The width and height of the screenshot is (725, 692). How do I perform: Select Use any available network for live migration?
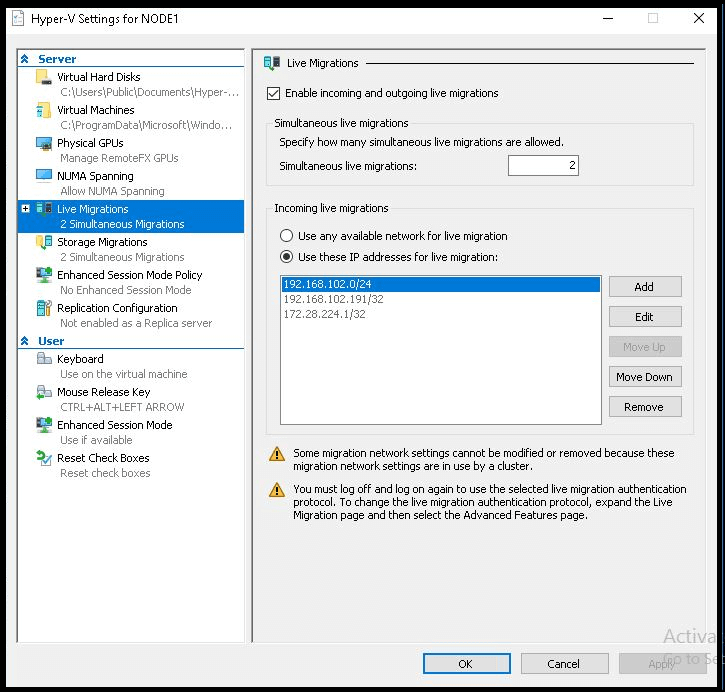click(286, 236)
